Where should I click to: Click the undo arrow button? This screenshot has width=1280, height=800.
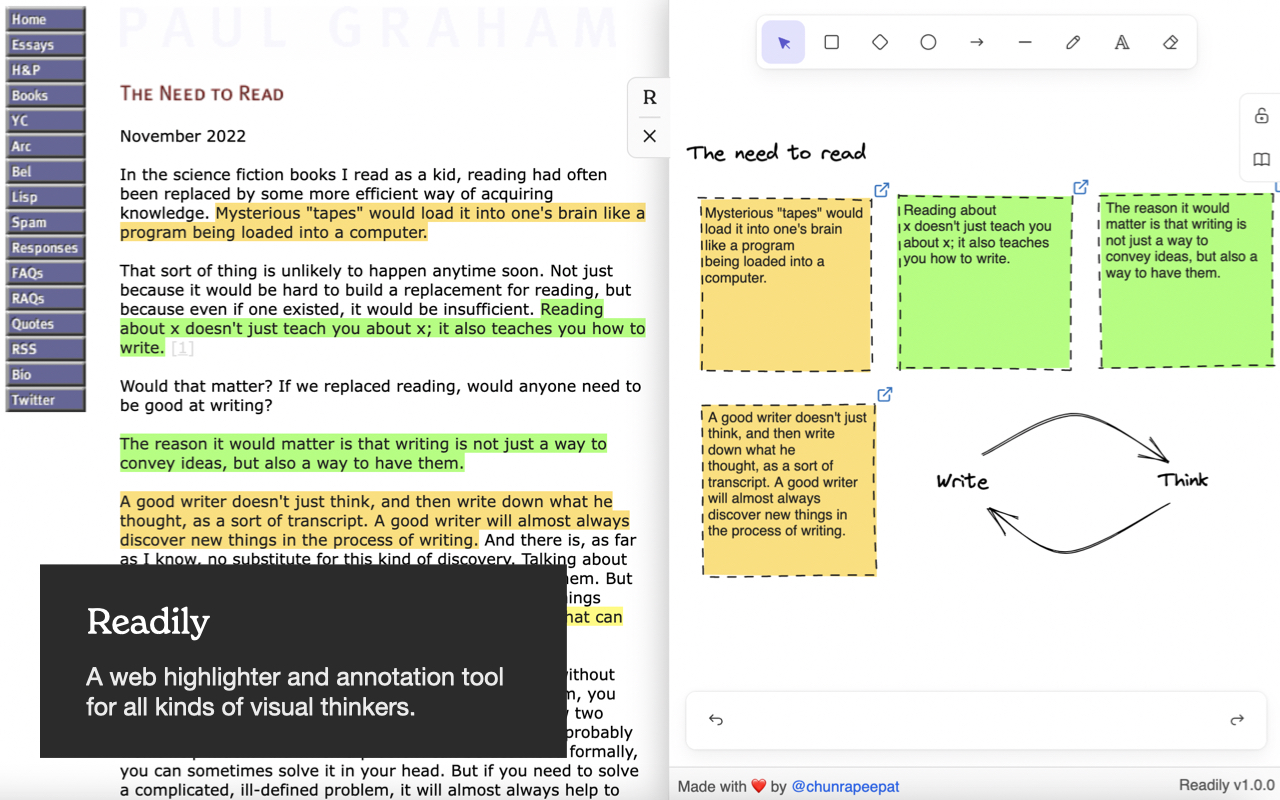(716, 720)
